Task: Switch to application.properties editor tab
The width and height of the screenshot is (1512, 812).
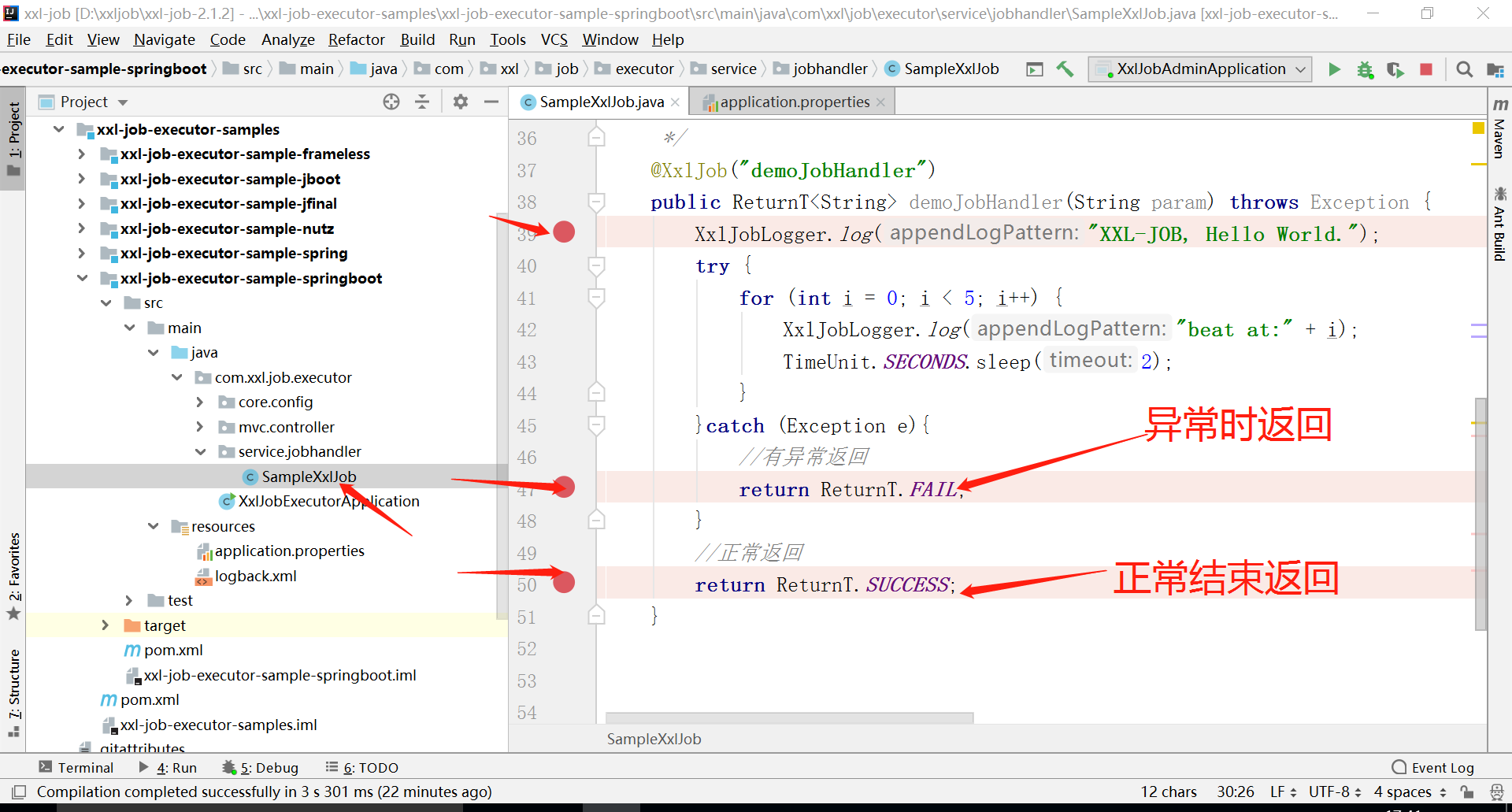Action: [x=793, y=102]
